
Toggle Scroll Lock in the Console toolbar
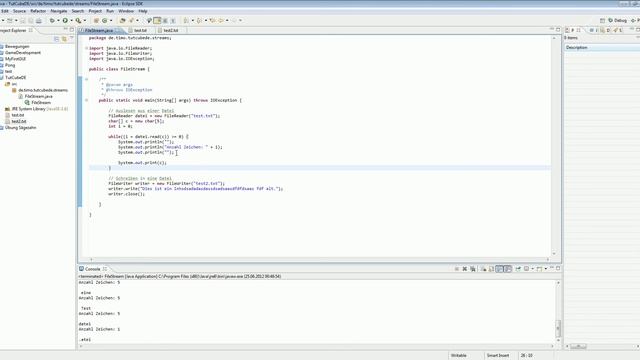(x=491, y=269)
